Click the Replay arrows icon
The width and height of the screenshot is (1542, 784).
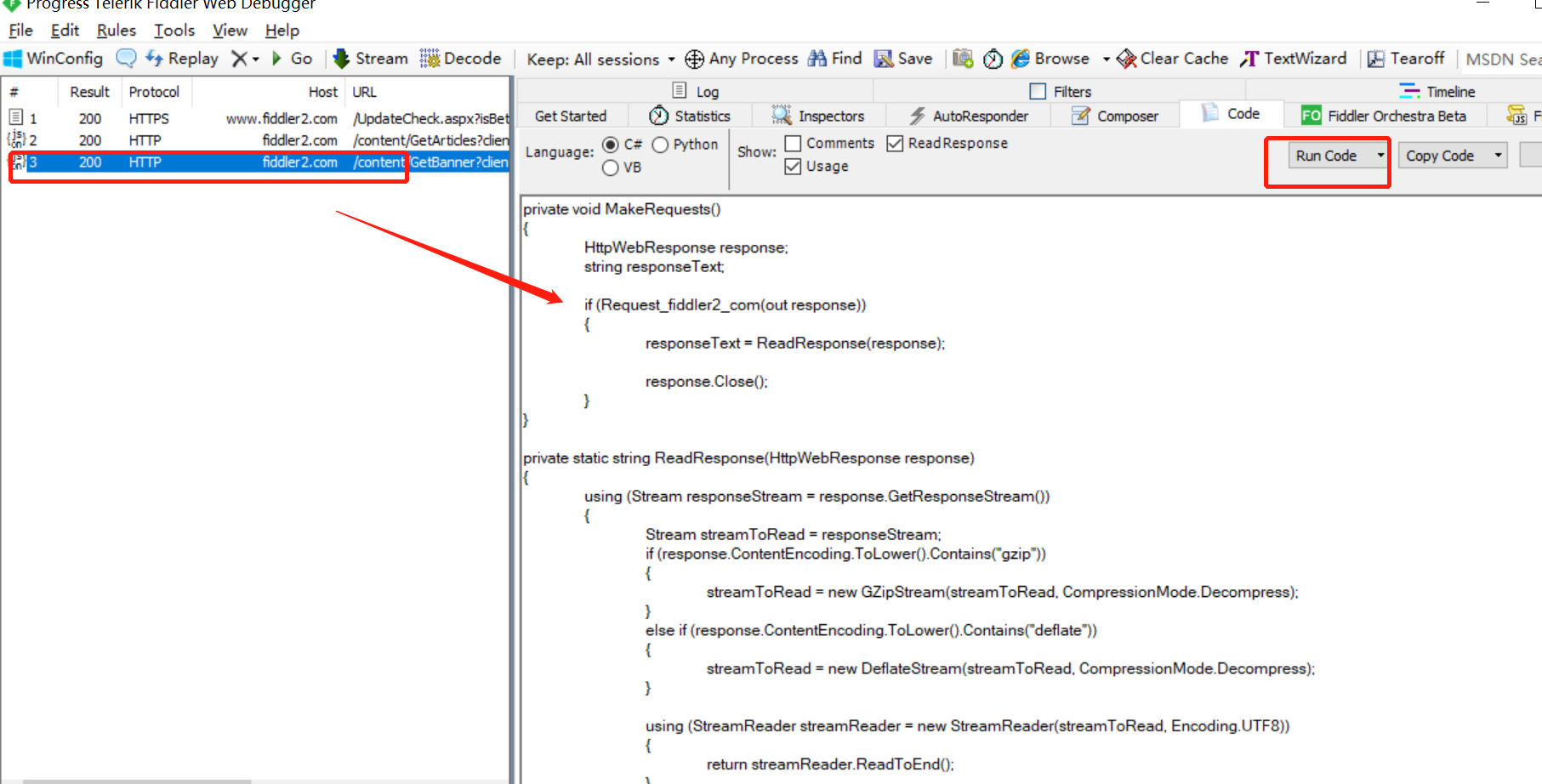tap(154, 59)
